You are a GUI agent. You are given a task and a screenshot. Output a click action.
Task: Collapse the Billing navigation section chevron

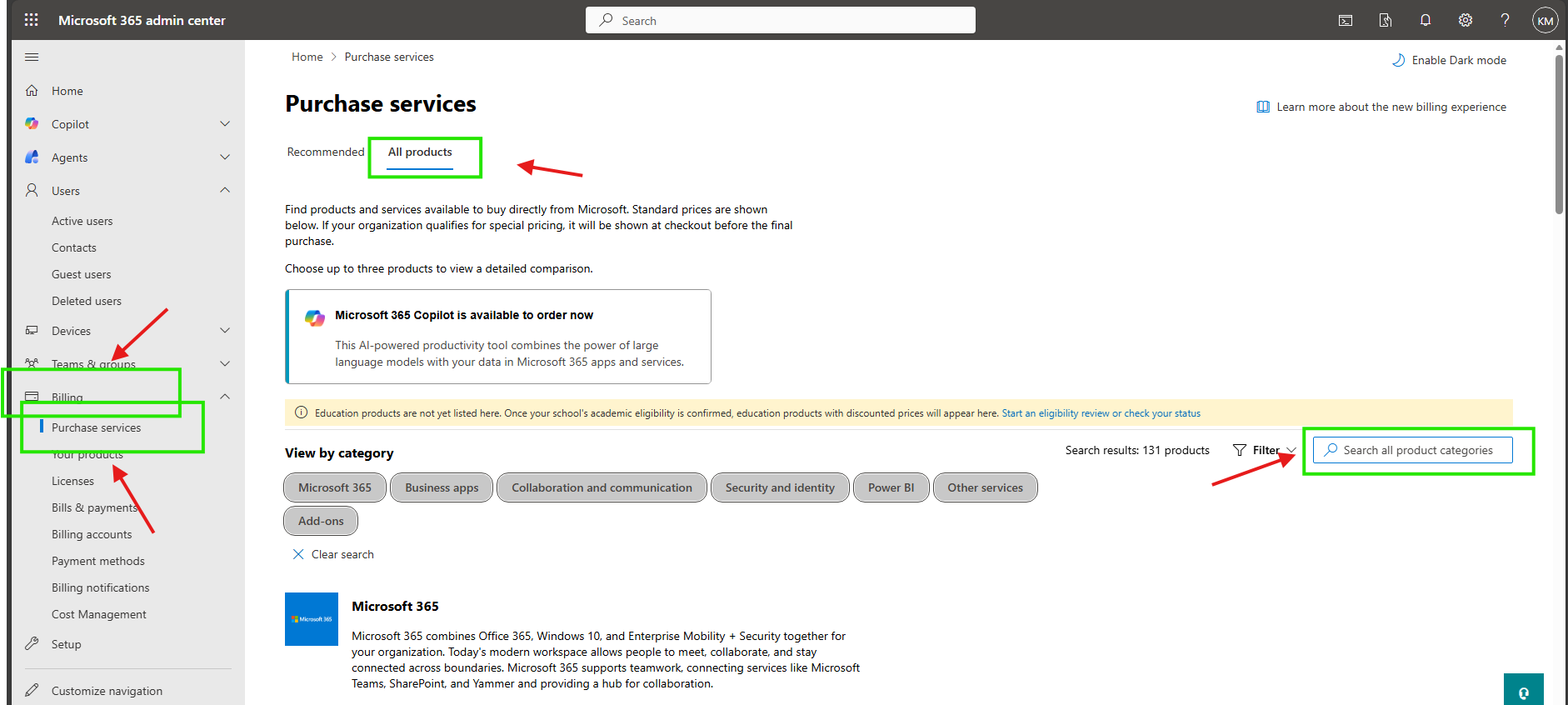[x=225, y=397]
